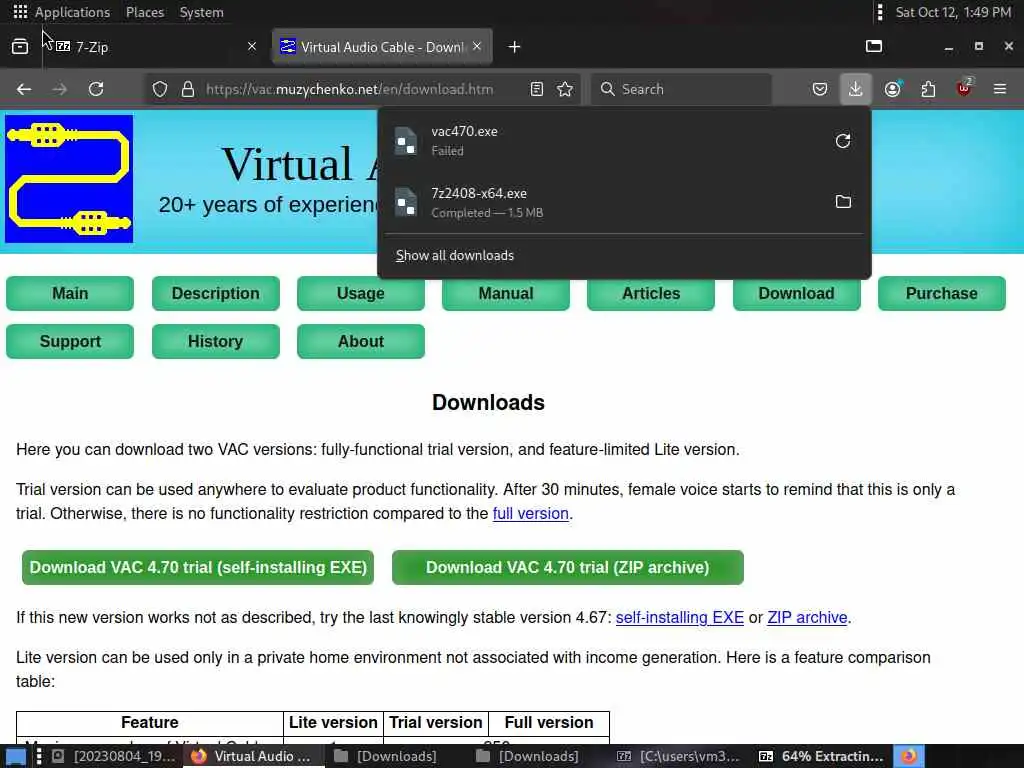This screenshot has width=1024, height=768.
Task: Toggle Reader View
Action: tap(537, 89)
